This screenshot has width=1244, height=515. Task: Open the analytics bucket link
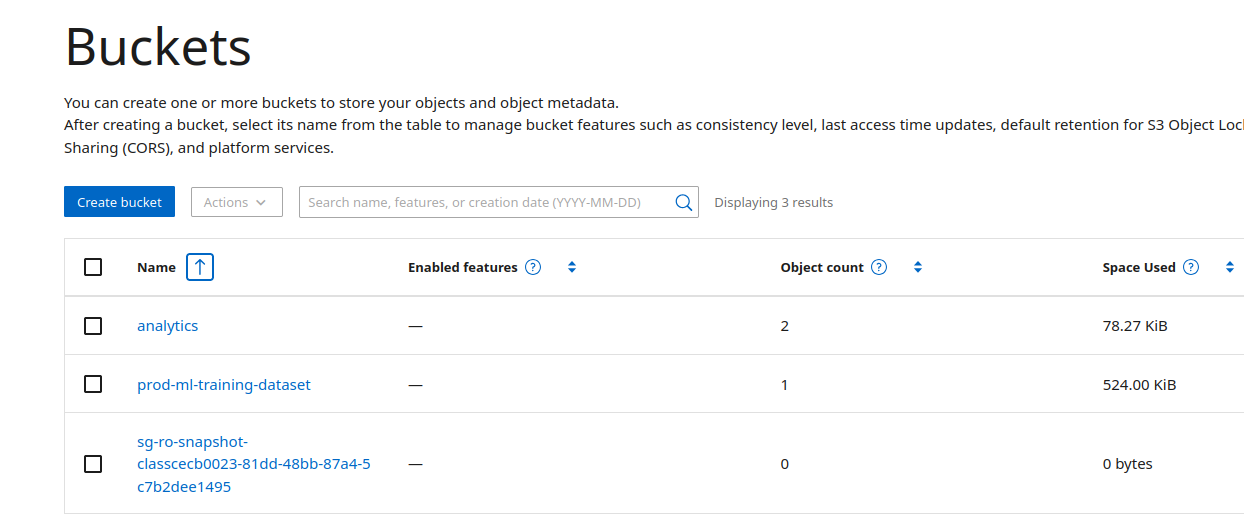[x=168, y=326]
